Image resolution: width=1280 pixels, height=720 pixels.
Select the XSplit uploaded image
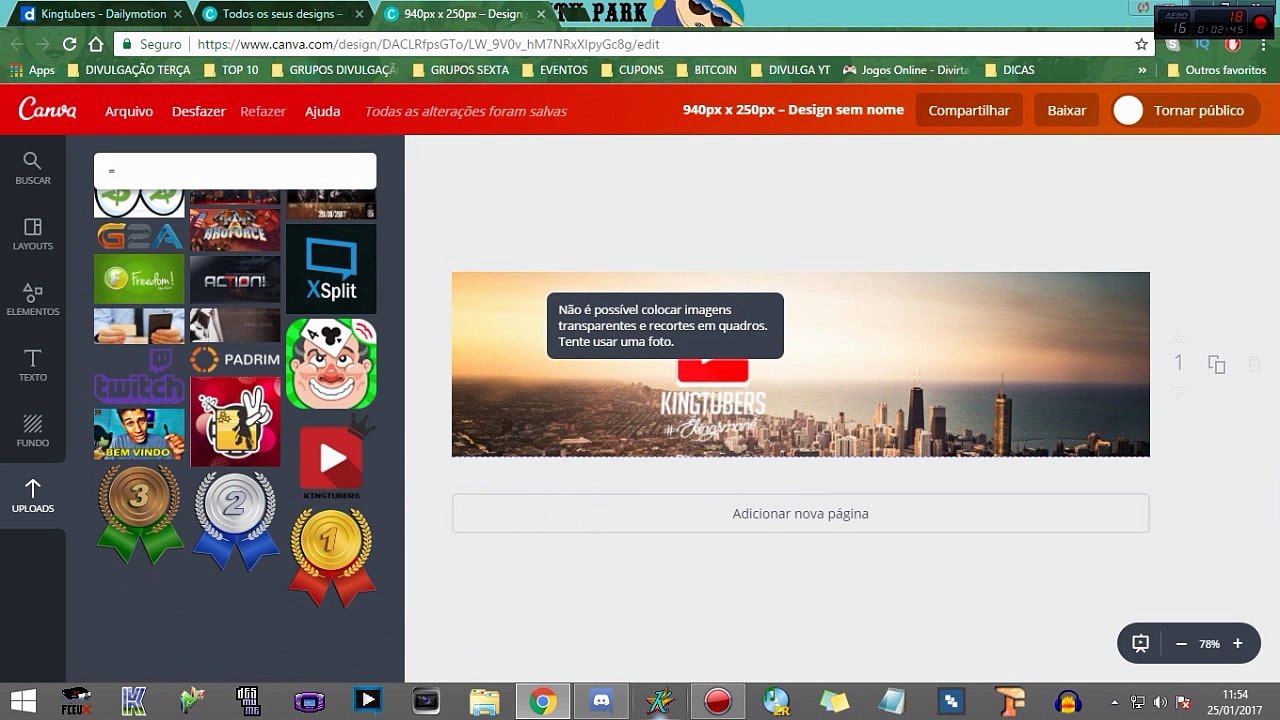tap(331, 269)
